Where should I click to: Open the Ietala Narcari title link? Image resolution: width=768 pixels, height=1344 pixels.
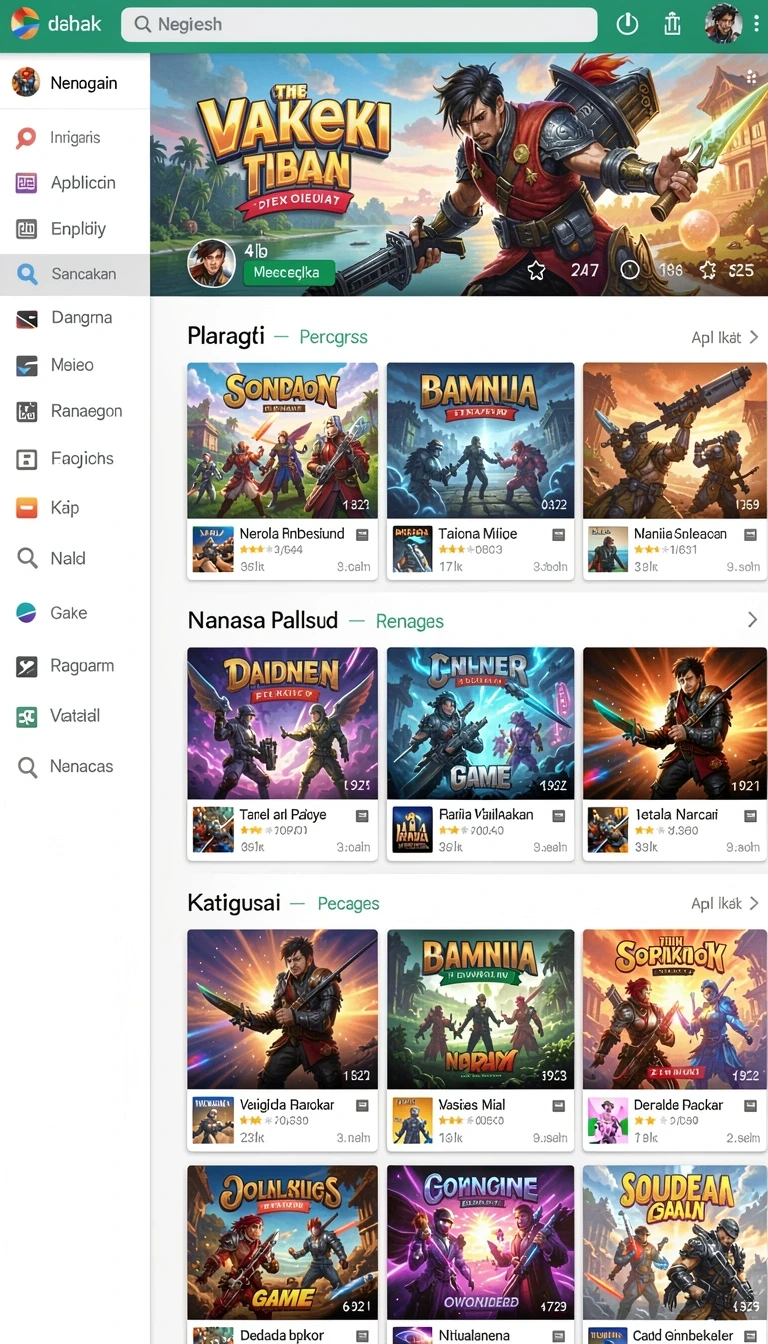(676, 815)
